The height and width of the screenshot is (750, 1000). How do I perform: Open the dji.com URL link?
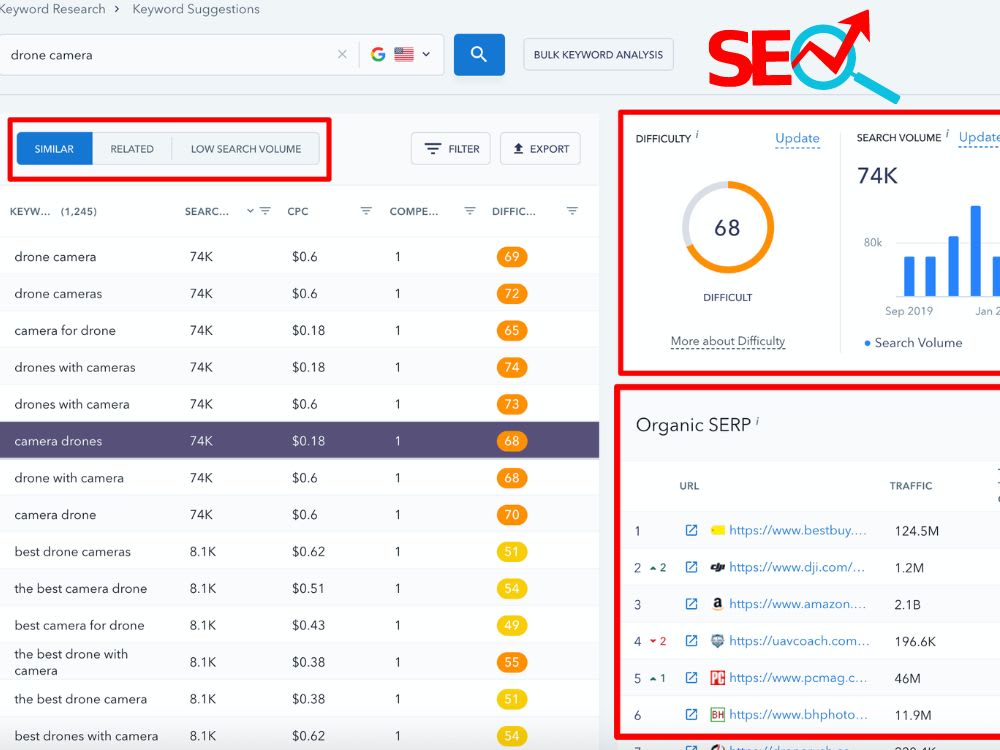797,567
